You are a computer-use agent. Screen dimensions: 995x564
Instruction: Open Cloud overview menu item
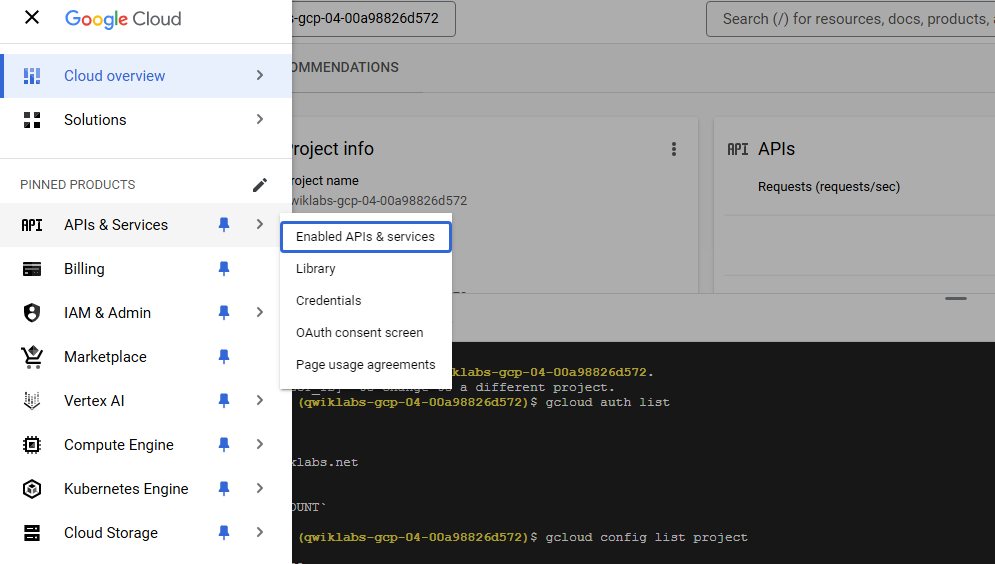[146, 75]
